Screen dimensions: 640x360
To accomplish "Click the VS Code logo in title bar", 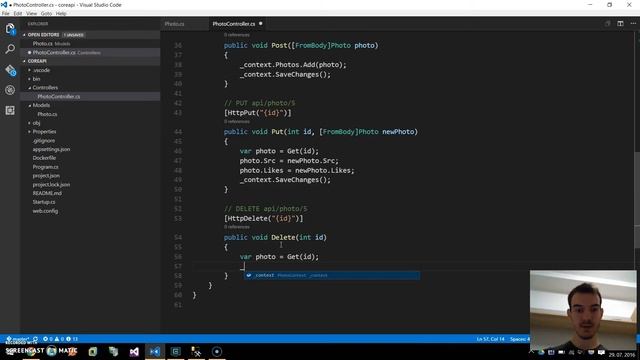I will pyautogui.click(x=4, y=5).
